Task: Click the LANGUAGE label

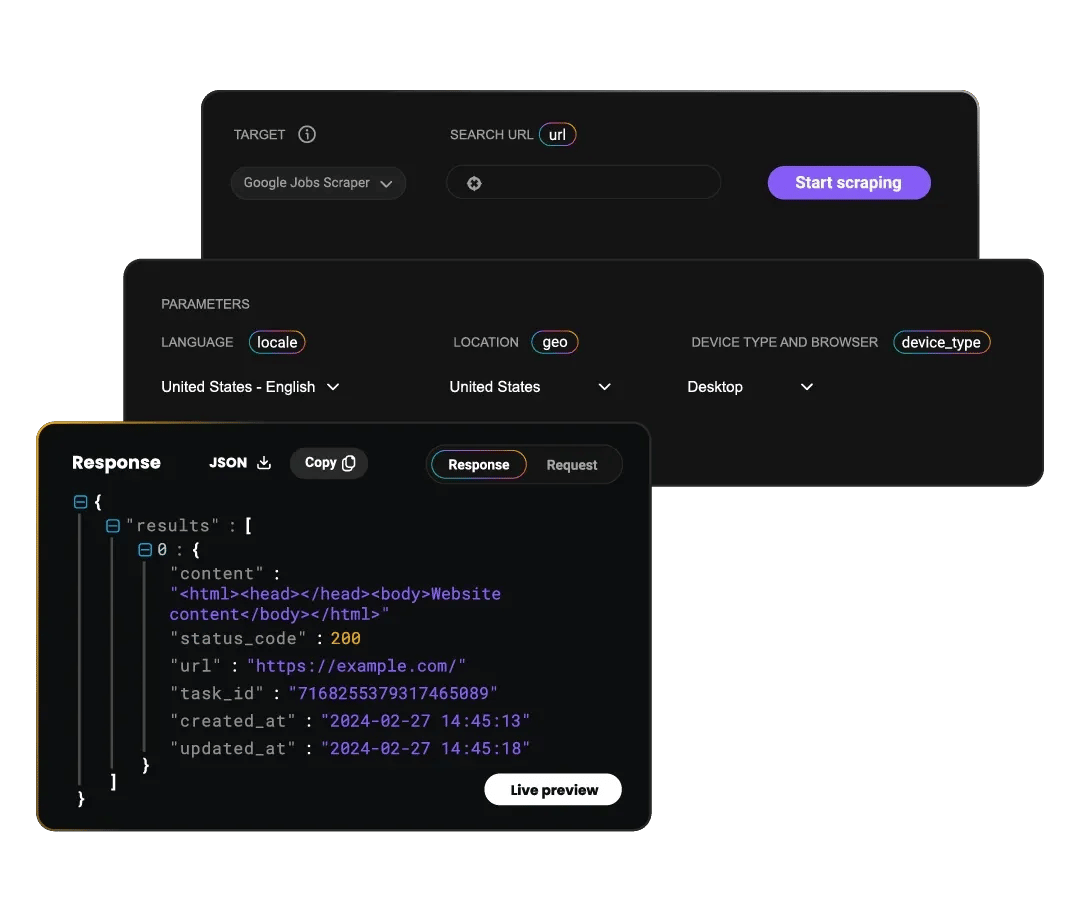Action: (x=197, y=343)
